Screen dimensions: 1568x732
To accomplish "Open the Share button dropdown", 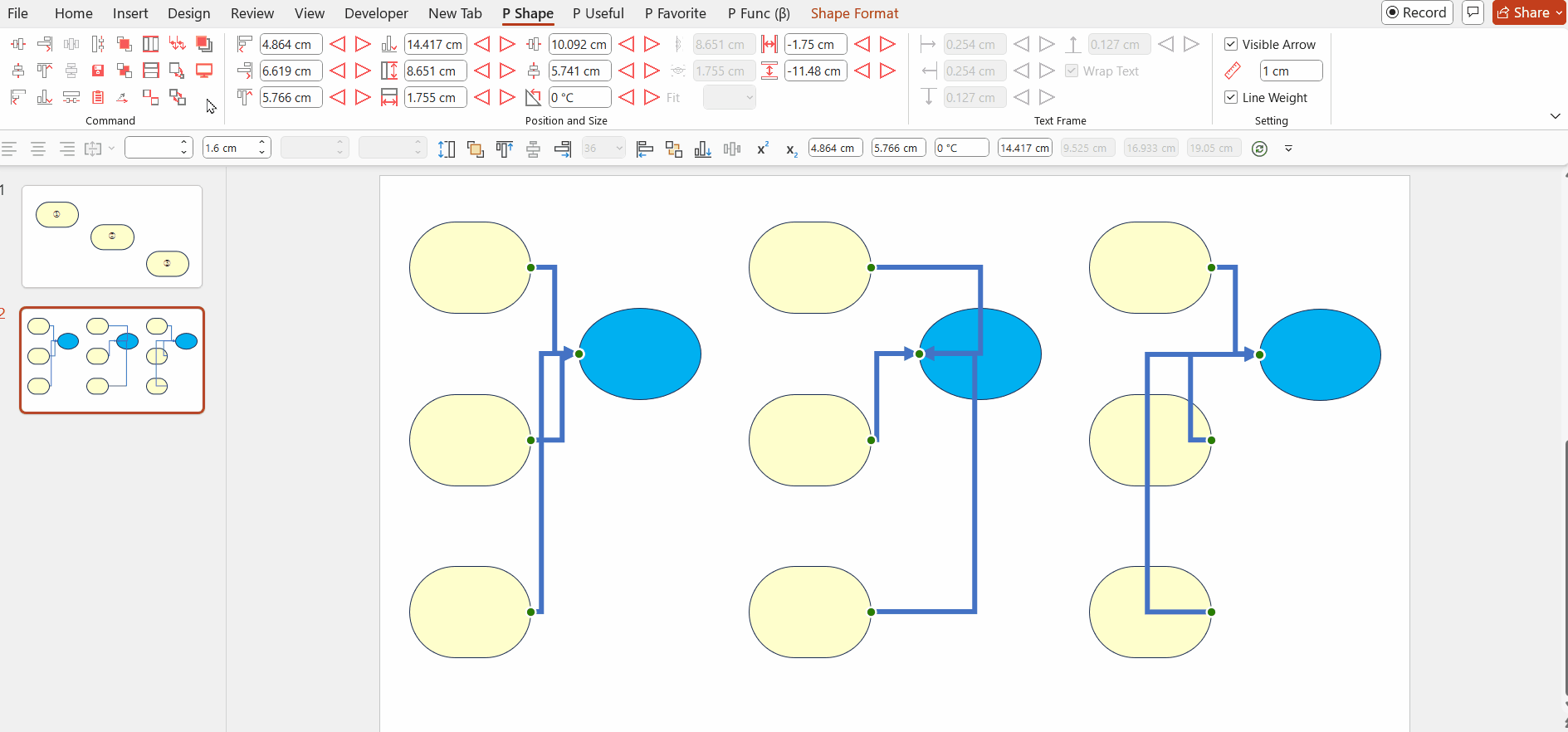I will click(1558, 12).
